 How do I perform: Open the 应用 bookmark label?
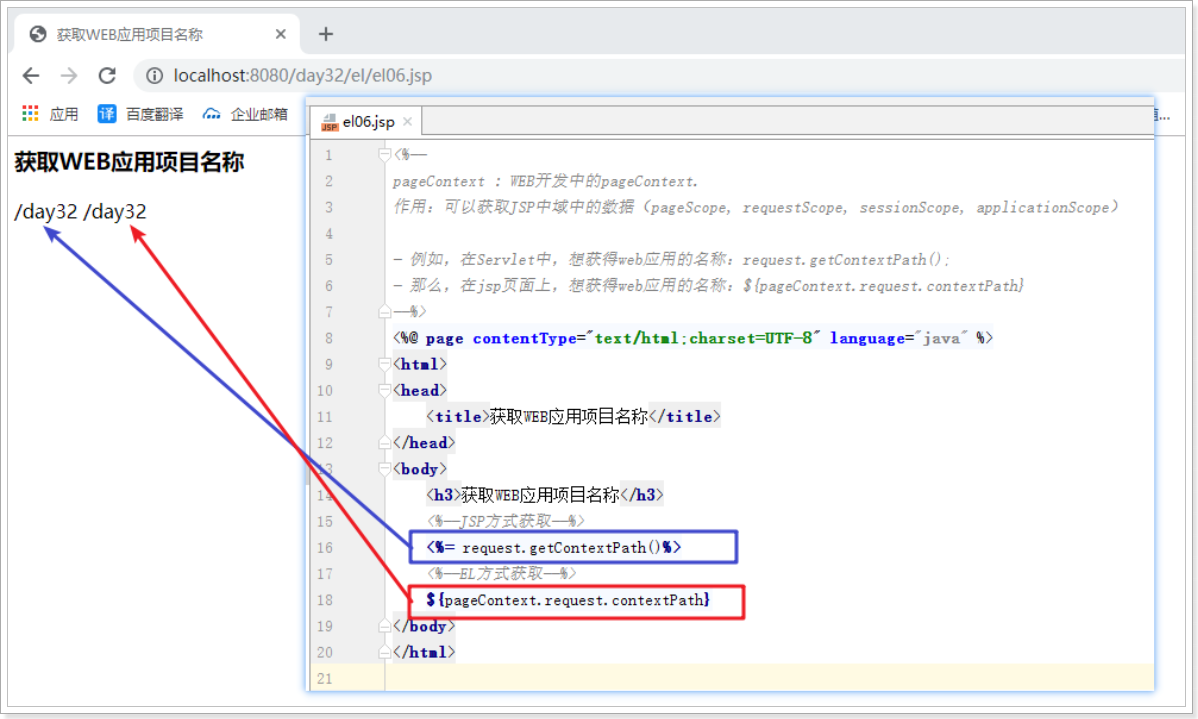[x=64, y=115]
